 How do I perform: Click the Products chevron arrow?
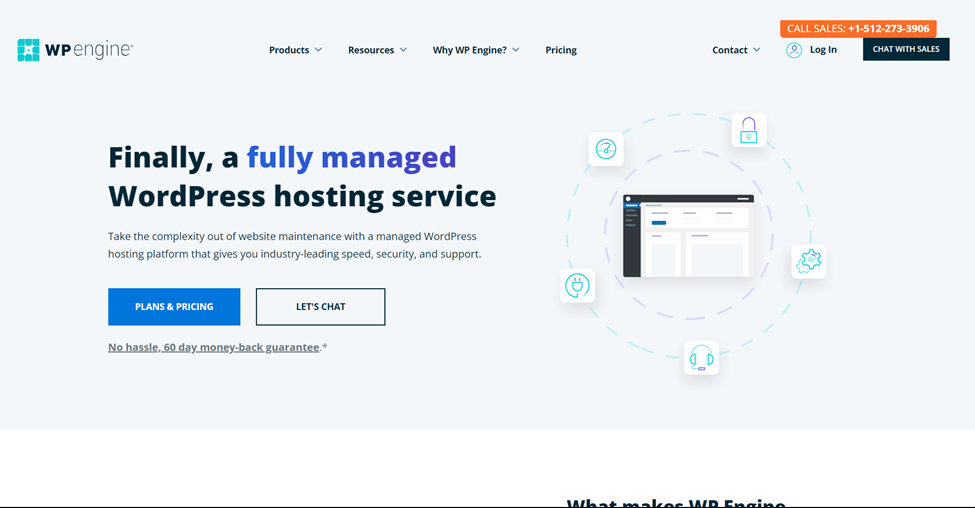(x=319, y=50)
